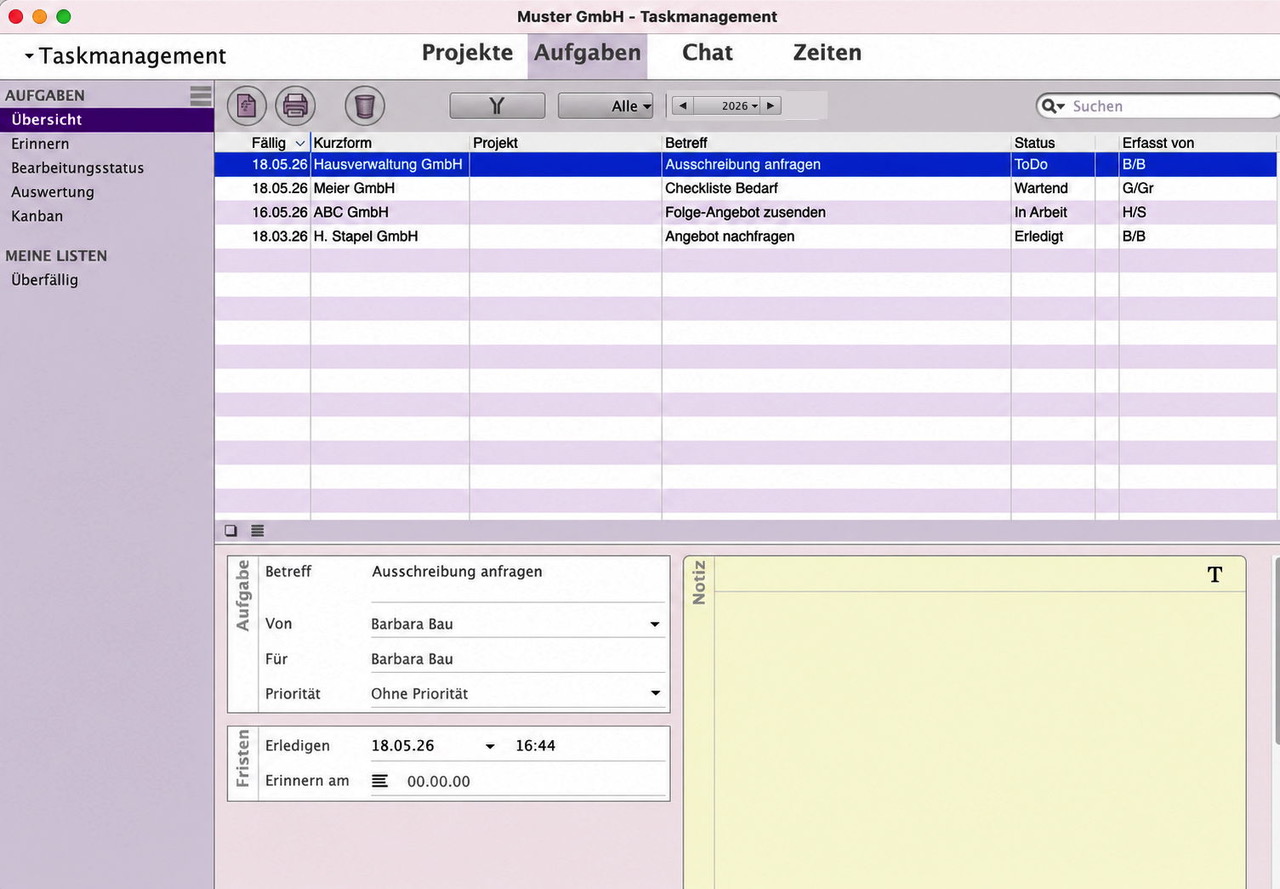This screenshot has width=1280, height=889.
Task: Open the 2026 year dropdown
Action: click(738, 106)
